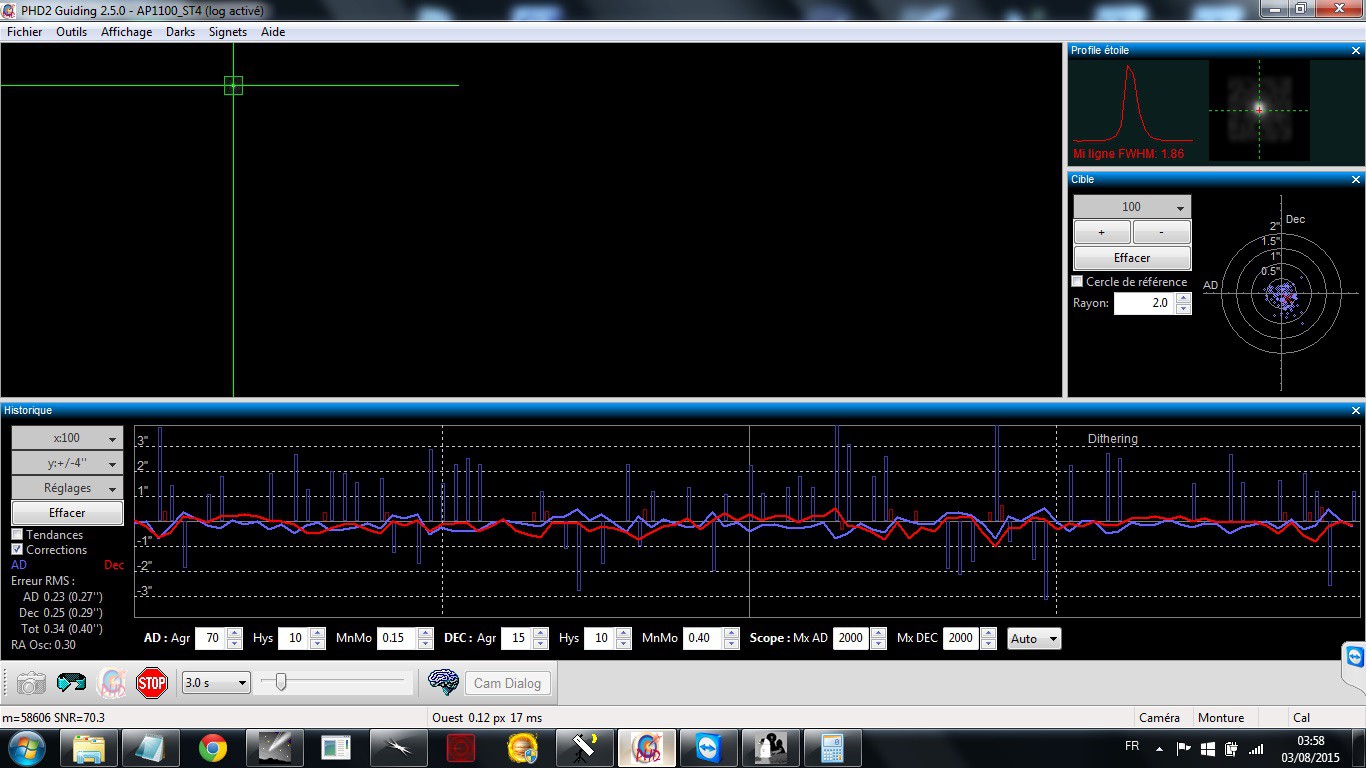Click the Rayon value field

(x=1145, y=303)
